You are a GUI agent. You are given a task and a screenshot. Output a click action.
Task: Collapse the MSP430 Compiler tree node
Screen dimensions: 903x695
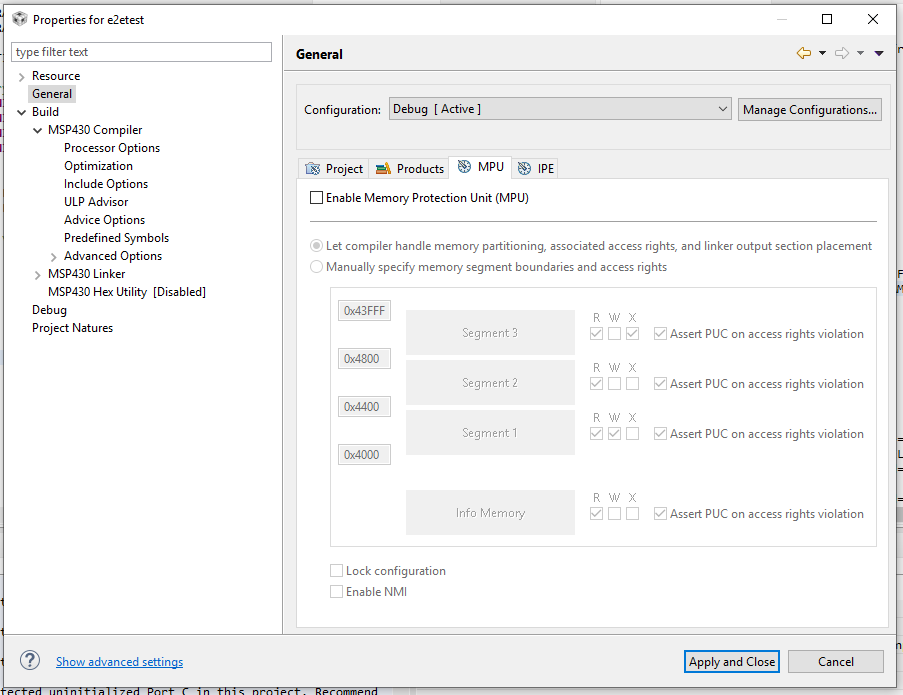pyautogui.click(x=38, y=130)
